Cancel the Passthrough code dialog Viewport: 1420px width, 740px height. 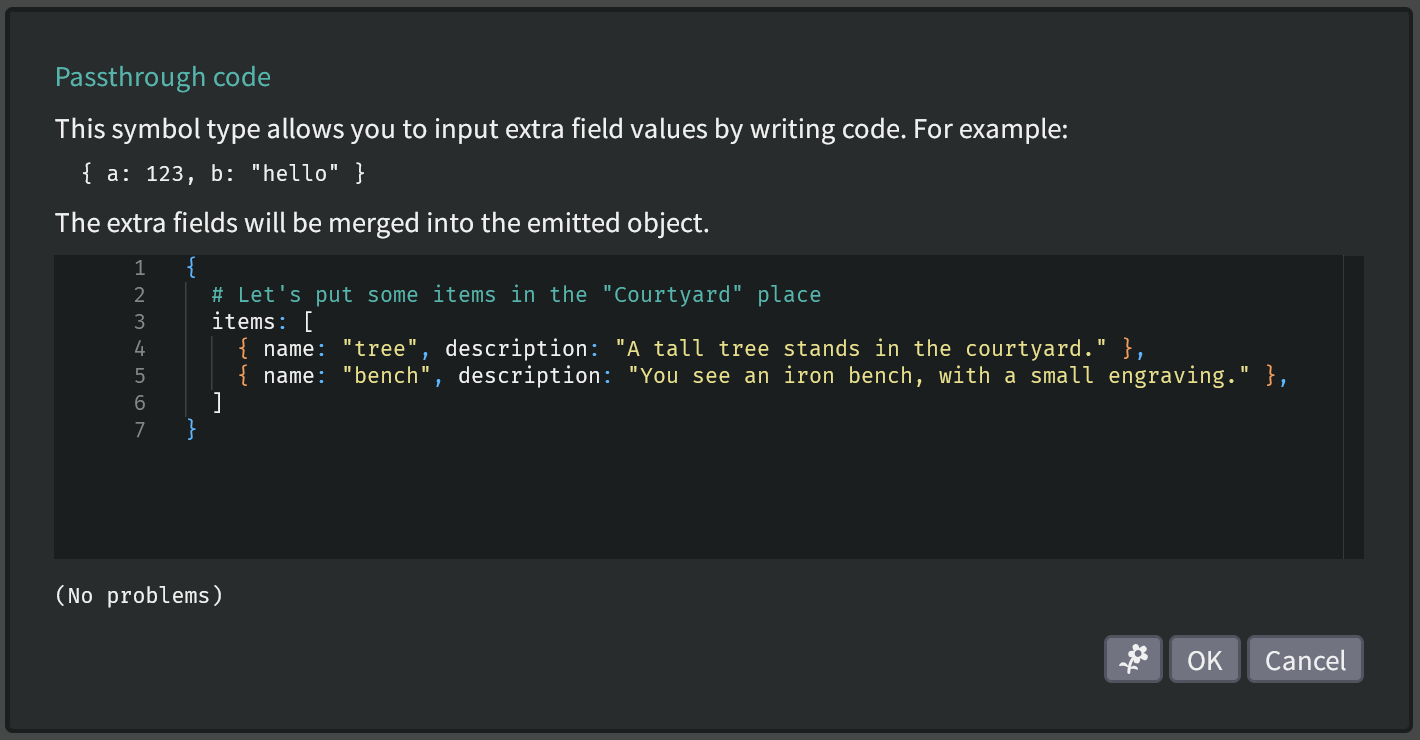[x=1304, y=660]
